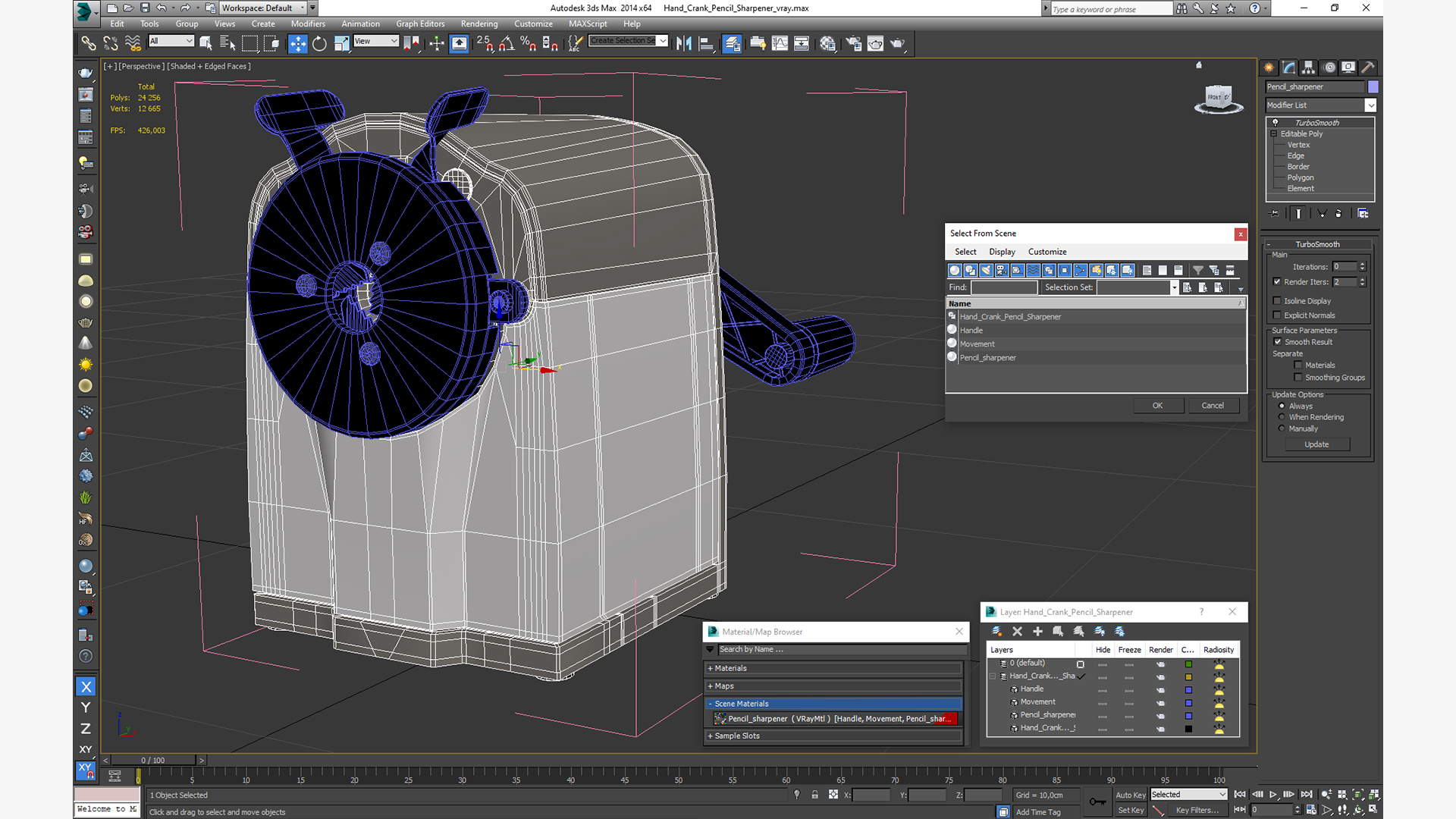Toggle the Render Iters checkbox
1456x819 pixels.
(x=1277, y=282)
